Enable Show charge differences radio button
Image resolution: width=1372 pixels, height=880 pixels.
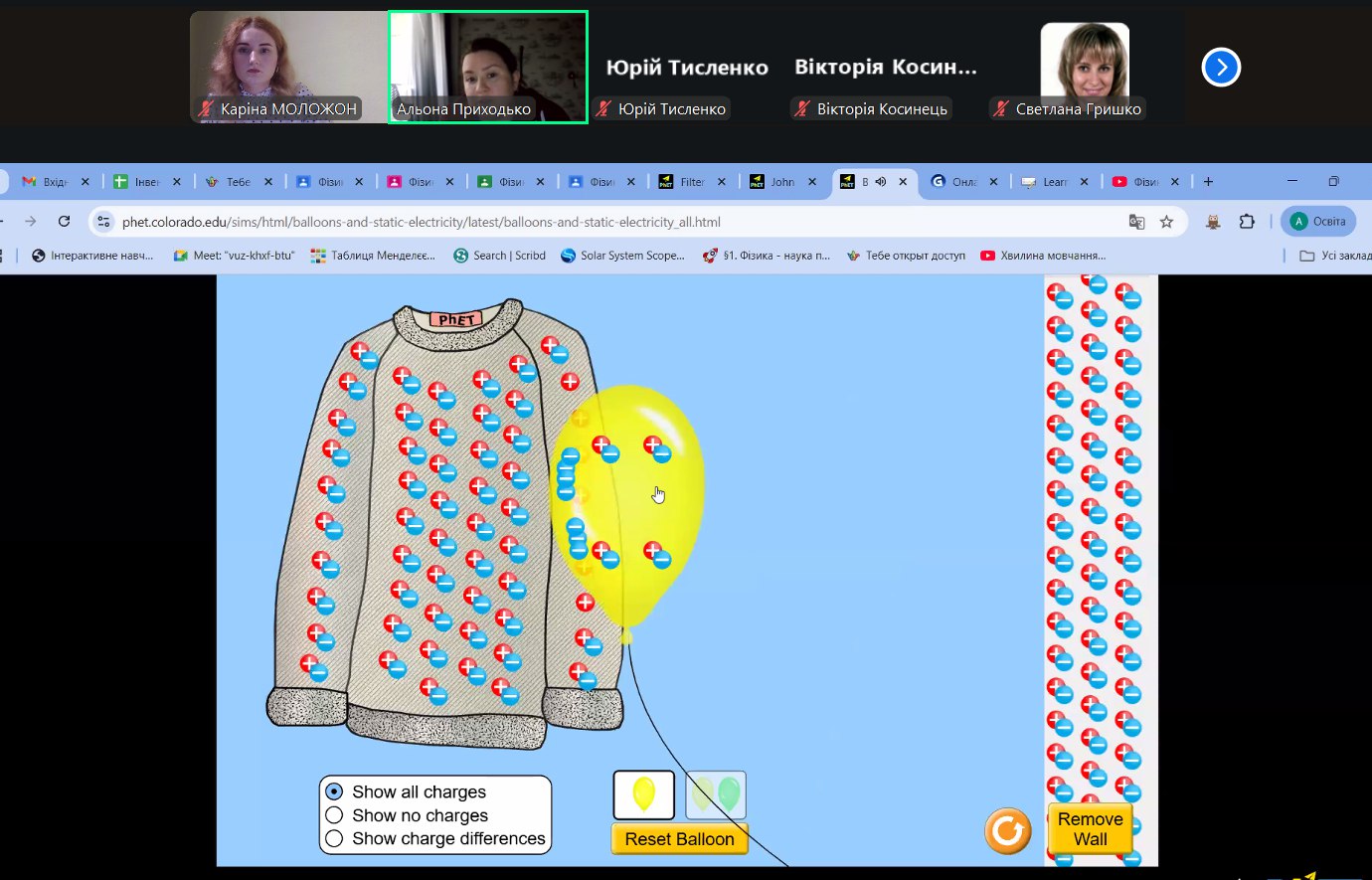coord(335,838)
